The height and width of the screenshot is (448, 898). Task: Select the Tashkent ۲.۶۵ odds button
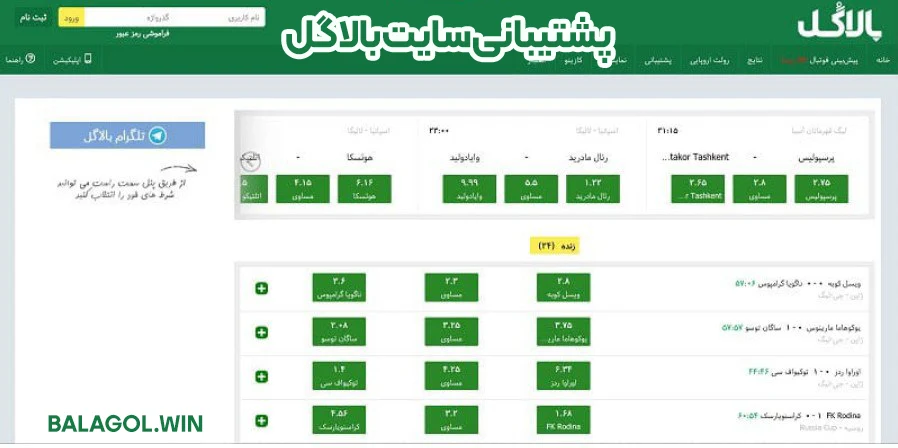(698, 189)
